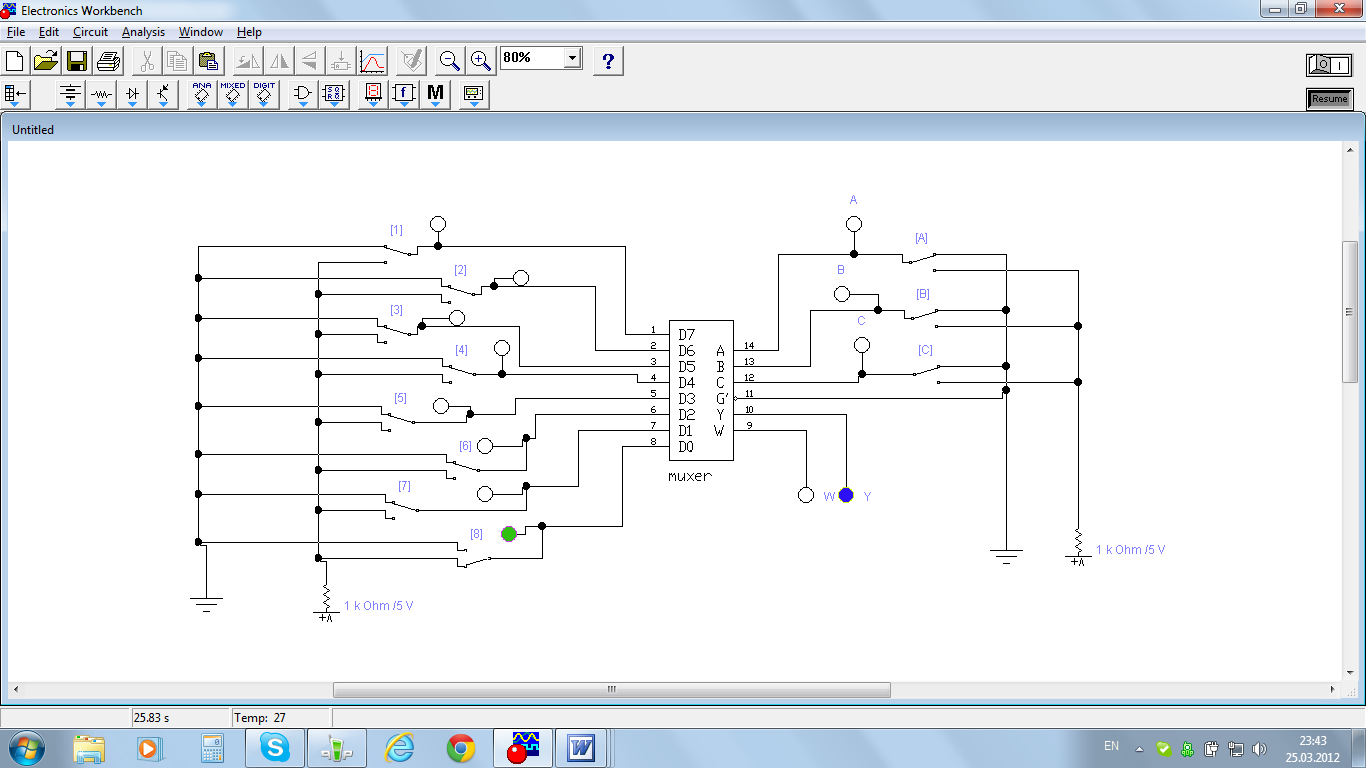Click the switch label [1]
The height and width of the screenshot is (768, 1366).
click(396, 230)
